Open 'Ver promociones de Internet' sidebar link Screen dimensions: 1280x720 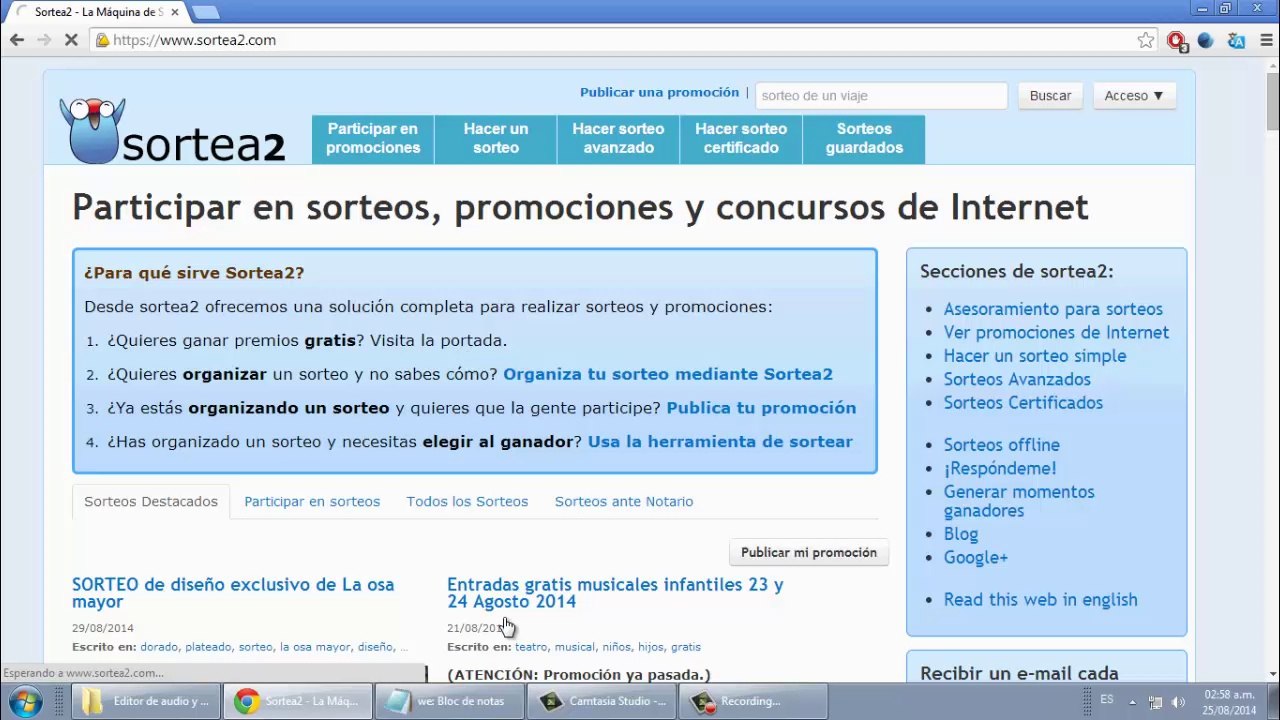[1056, 333]
